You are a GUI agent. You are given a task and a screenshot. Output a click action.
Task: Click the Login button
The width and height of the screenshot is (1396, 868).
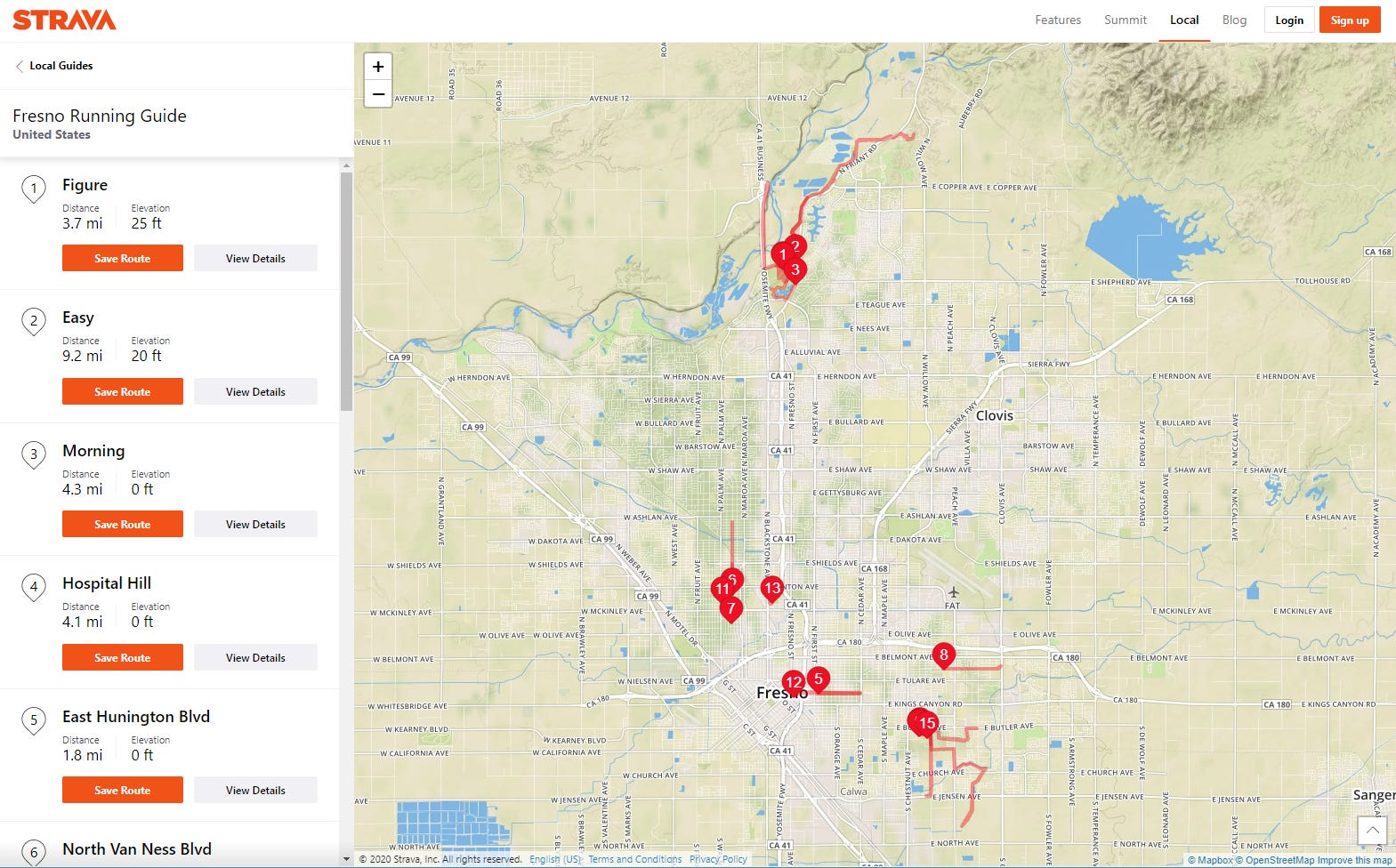[x=1289, y=20]
